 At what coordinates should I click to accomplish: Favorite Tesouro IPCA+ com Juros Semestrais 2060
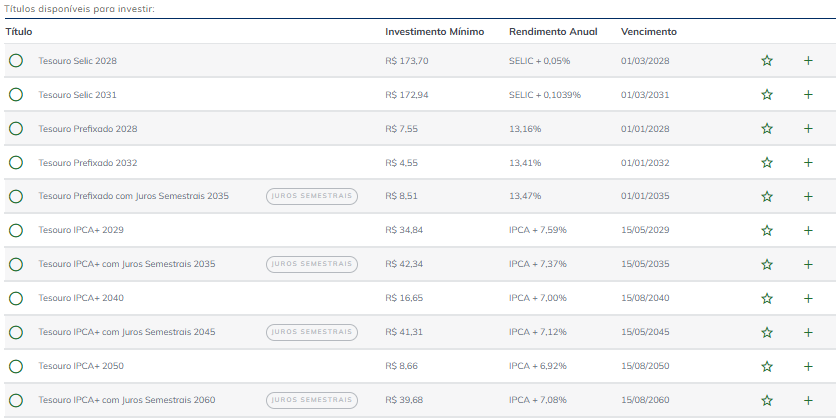point(767,400)
